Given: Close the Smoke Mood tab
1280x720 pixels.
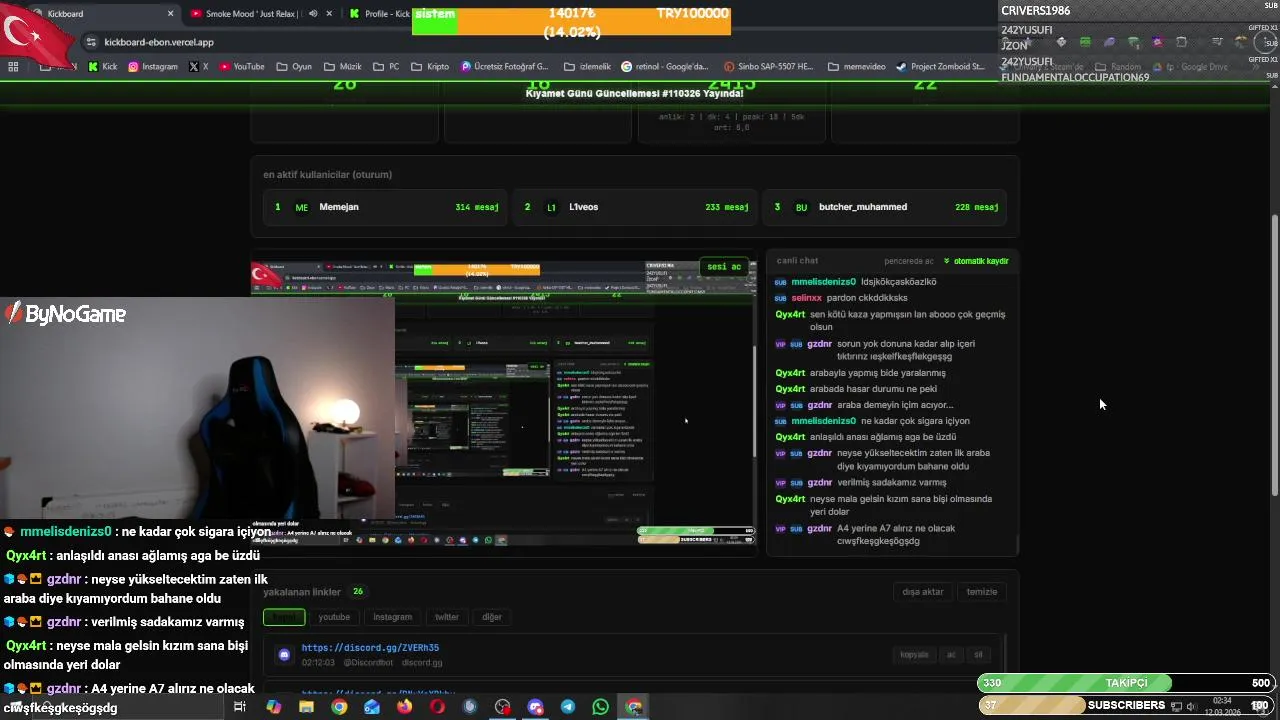Looking at the screenshot, I should [331, 14].
